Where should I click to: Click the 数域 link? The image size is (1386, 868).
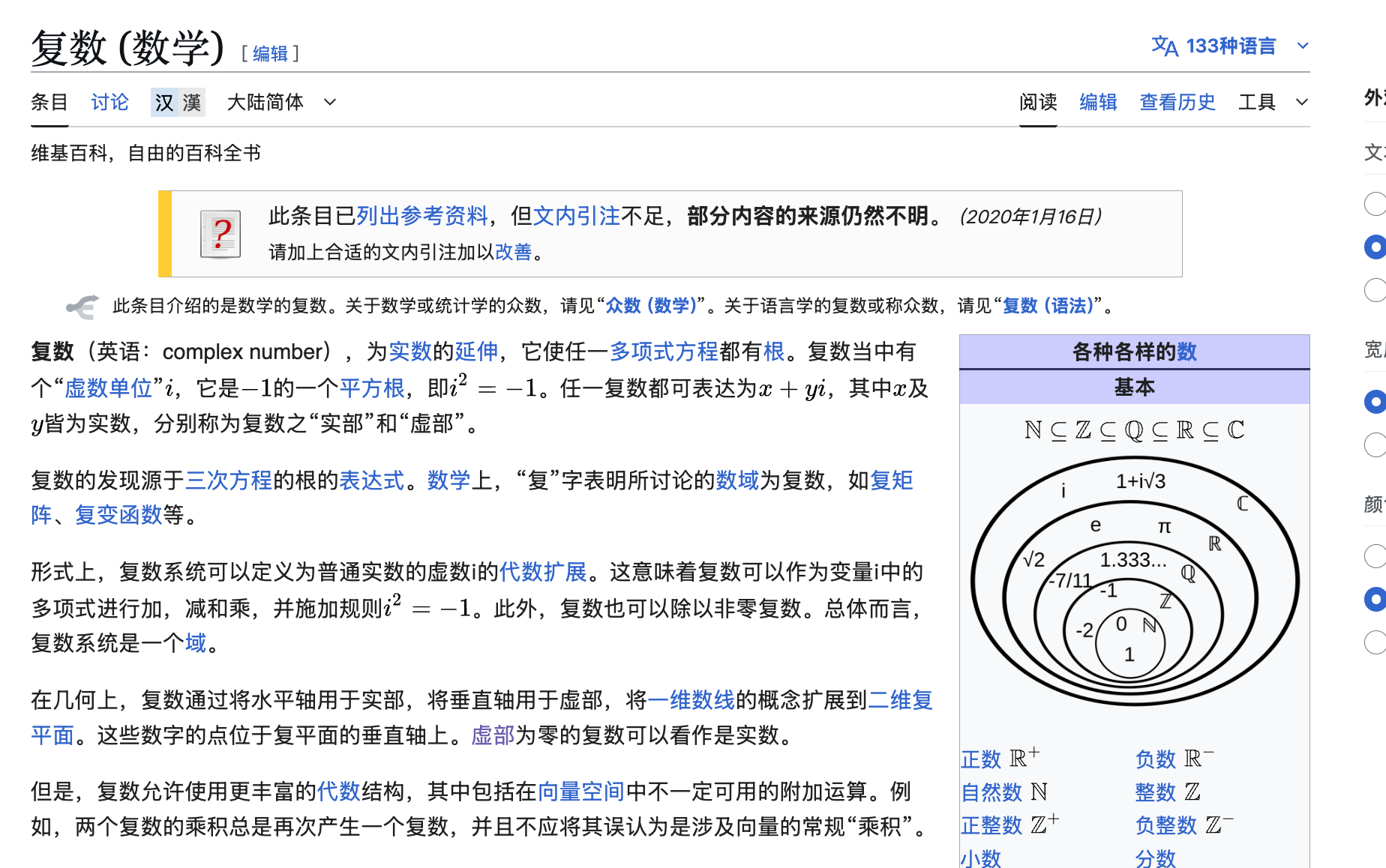click(x=737, y=480)
